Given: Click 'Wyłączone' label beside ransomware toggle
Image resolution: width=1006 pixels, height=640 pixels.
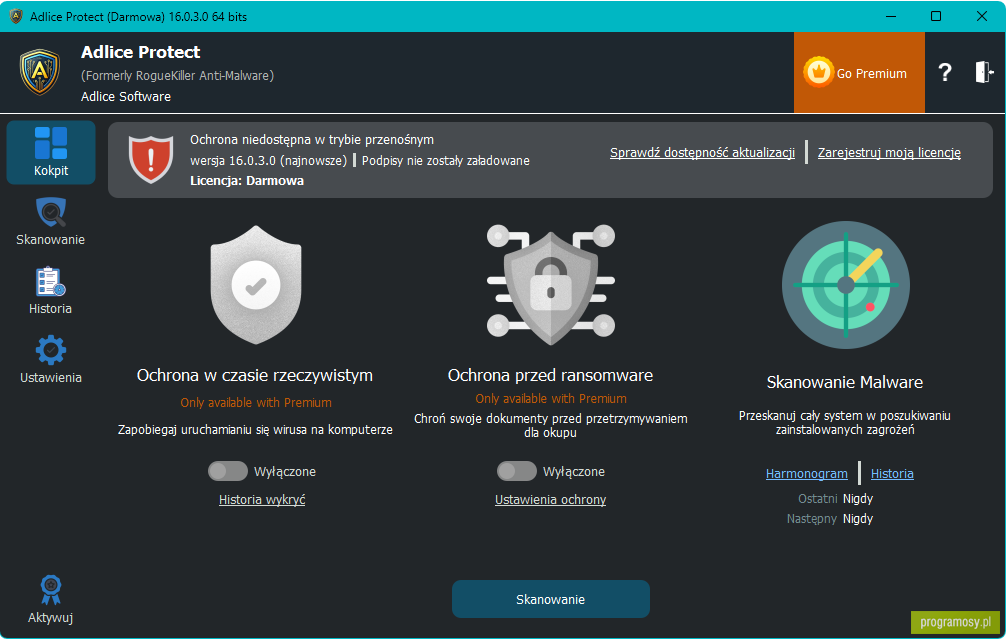Looking at the screenshot, I should tap(574, 472).
